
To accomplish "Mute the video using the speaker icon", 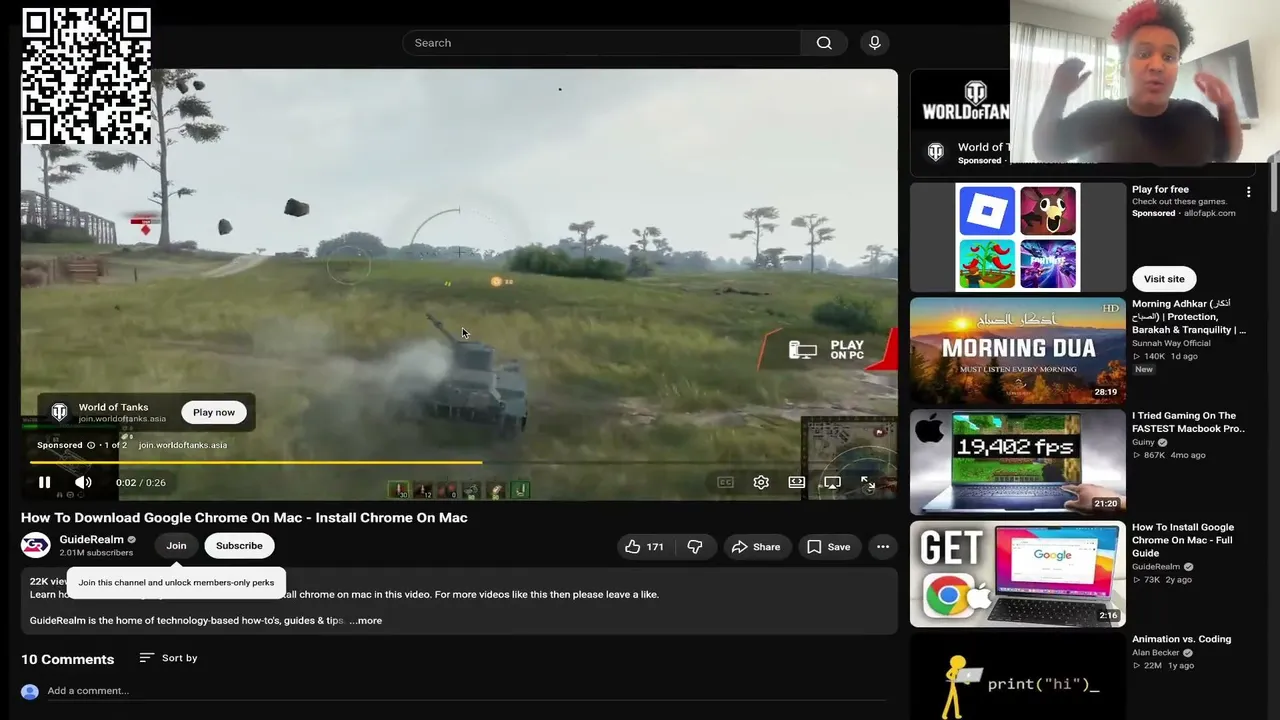I will 83,482.
